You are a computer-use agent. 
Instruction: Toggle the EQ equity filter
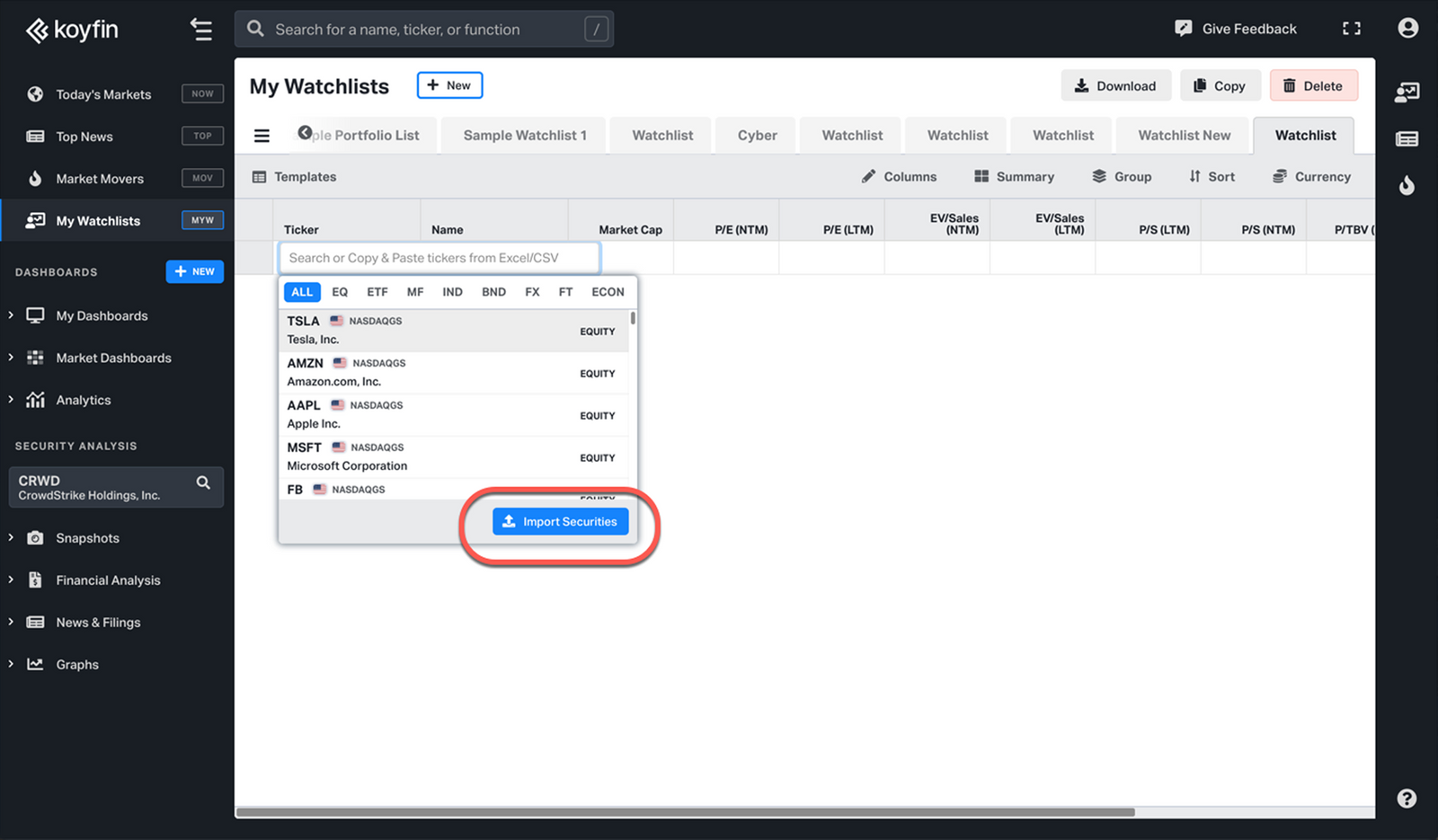pyautogui.click(x=339, y=291)
